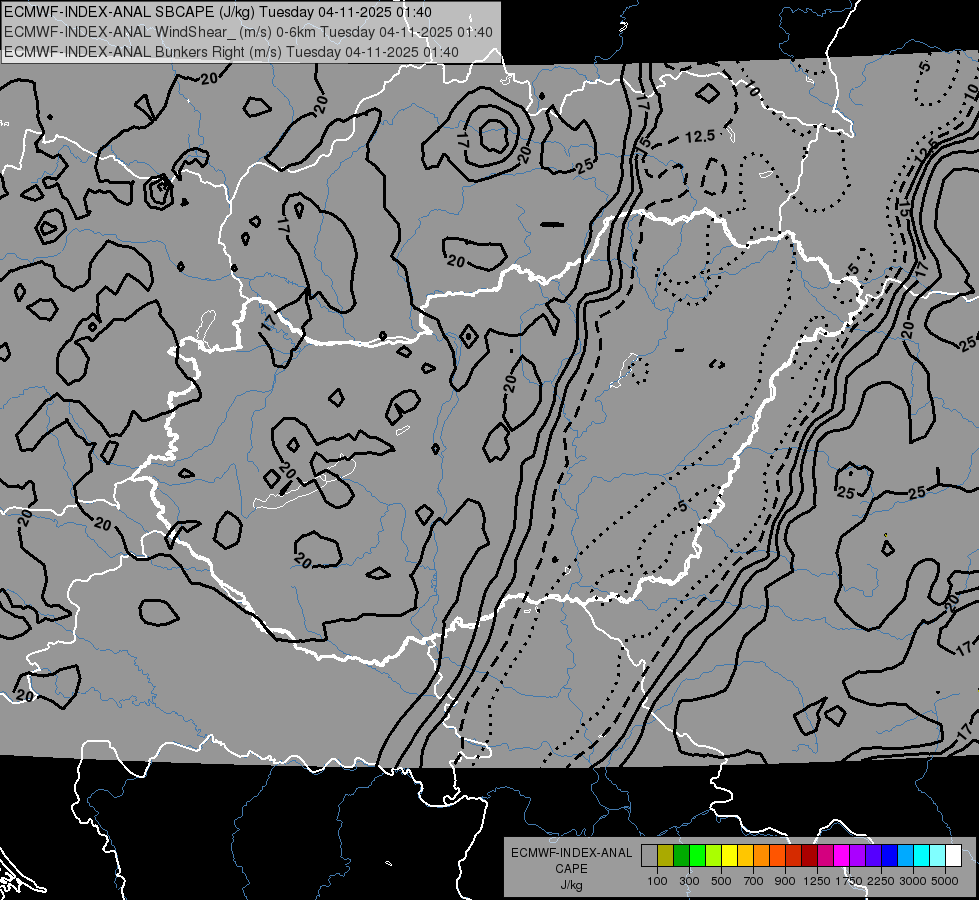Select the legend value 500

[x=721, y=881]
